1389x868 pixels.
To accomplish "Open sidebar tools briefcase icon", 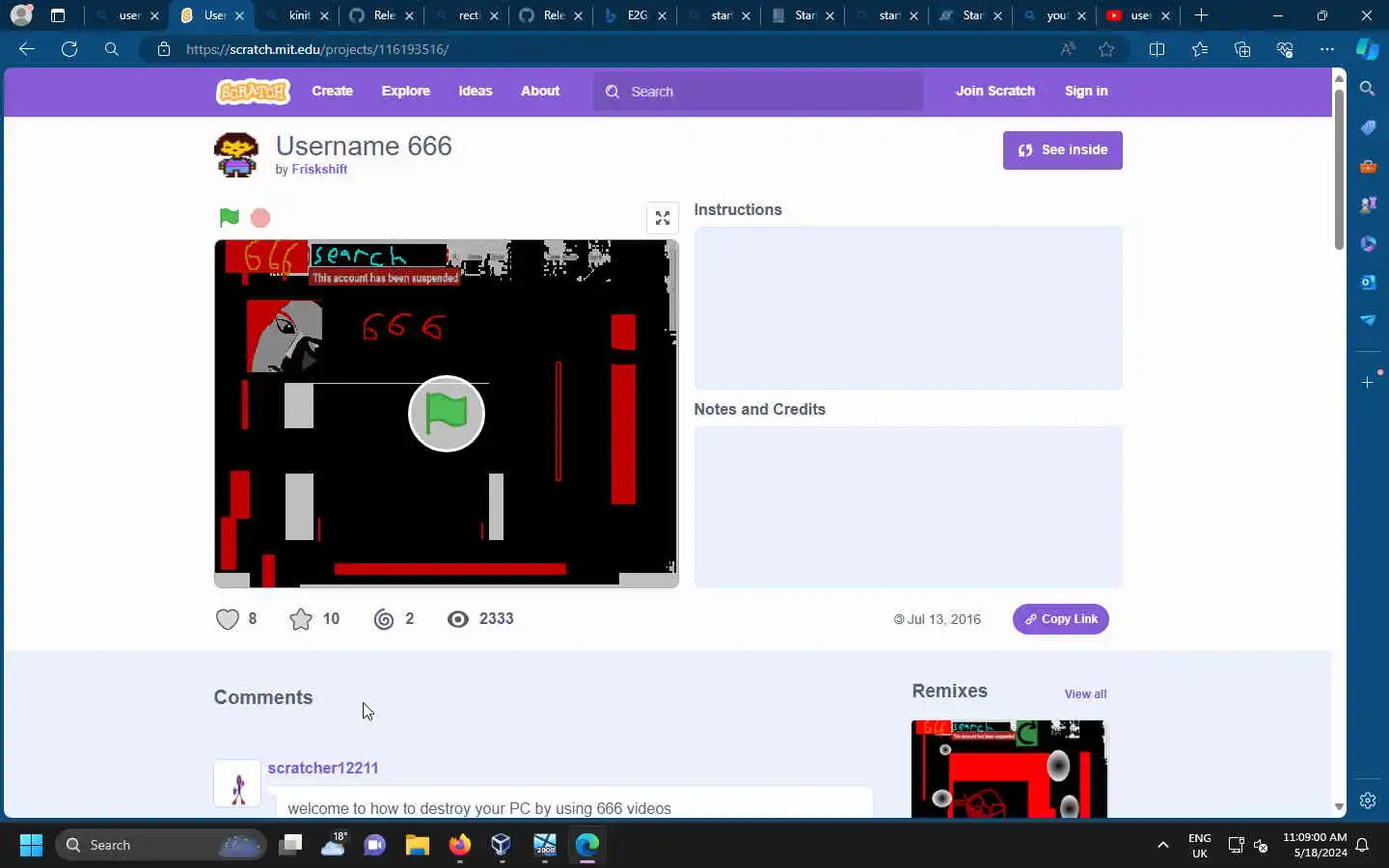I will (x=1367, y=166).
